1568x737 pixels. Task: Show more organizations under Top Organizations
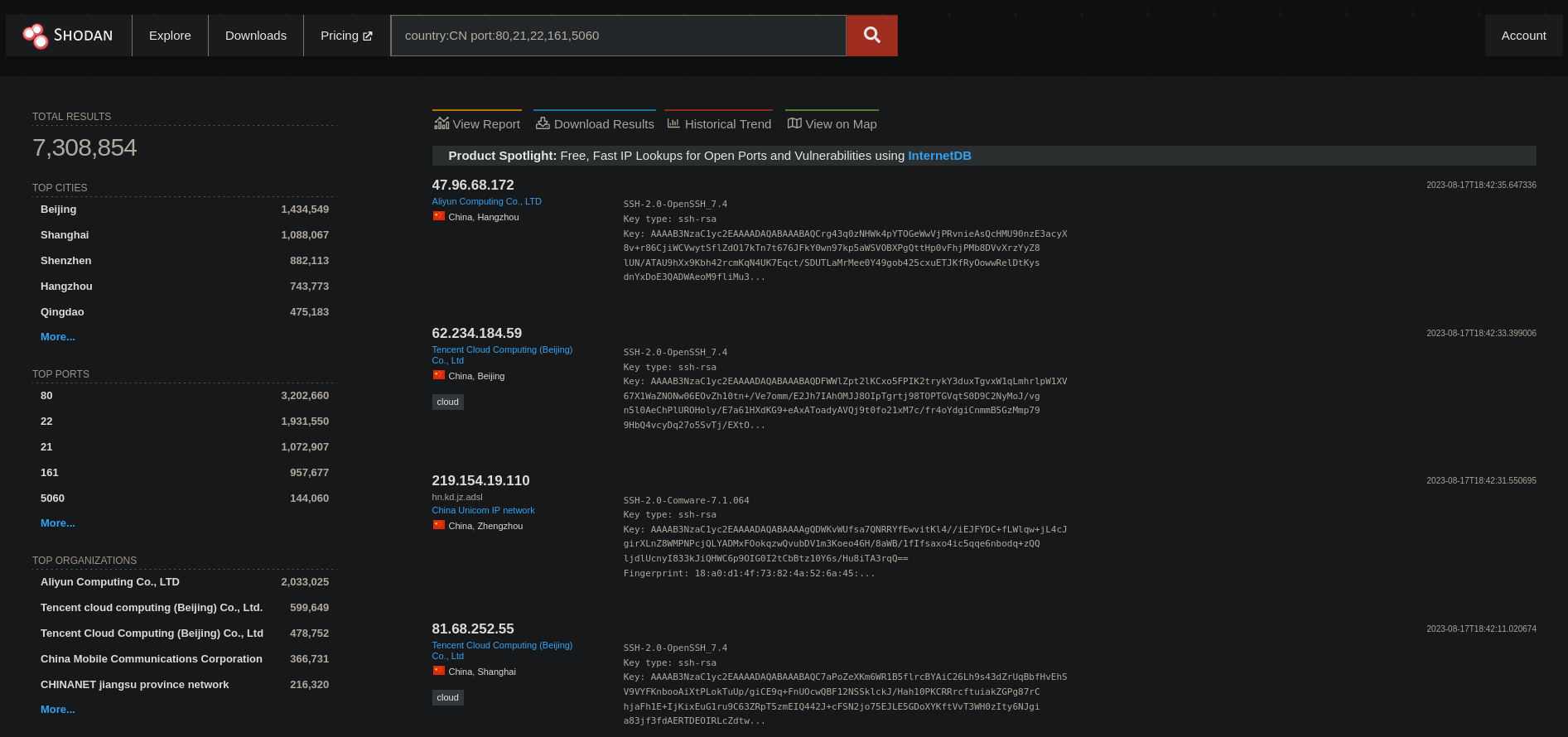coord(58,710)
